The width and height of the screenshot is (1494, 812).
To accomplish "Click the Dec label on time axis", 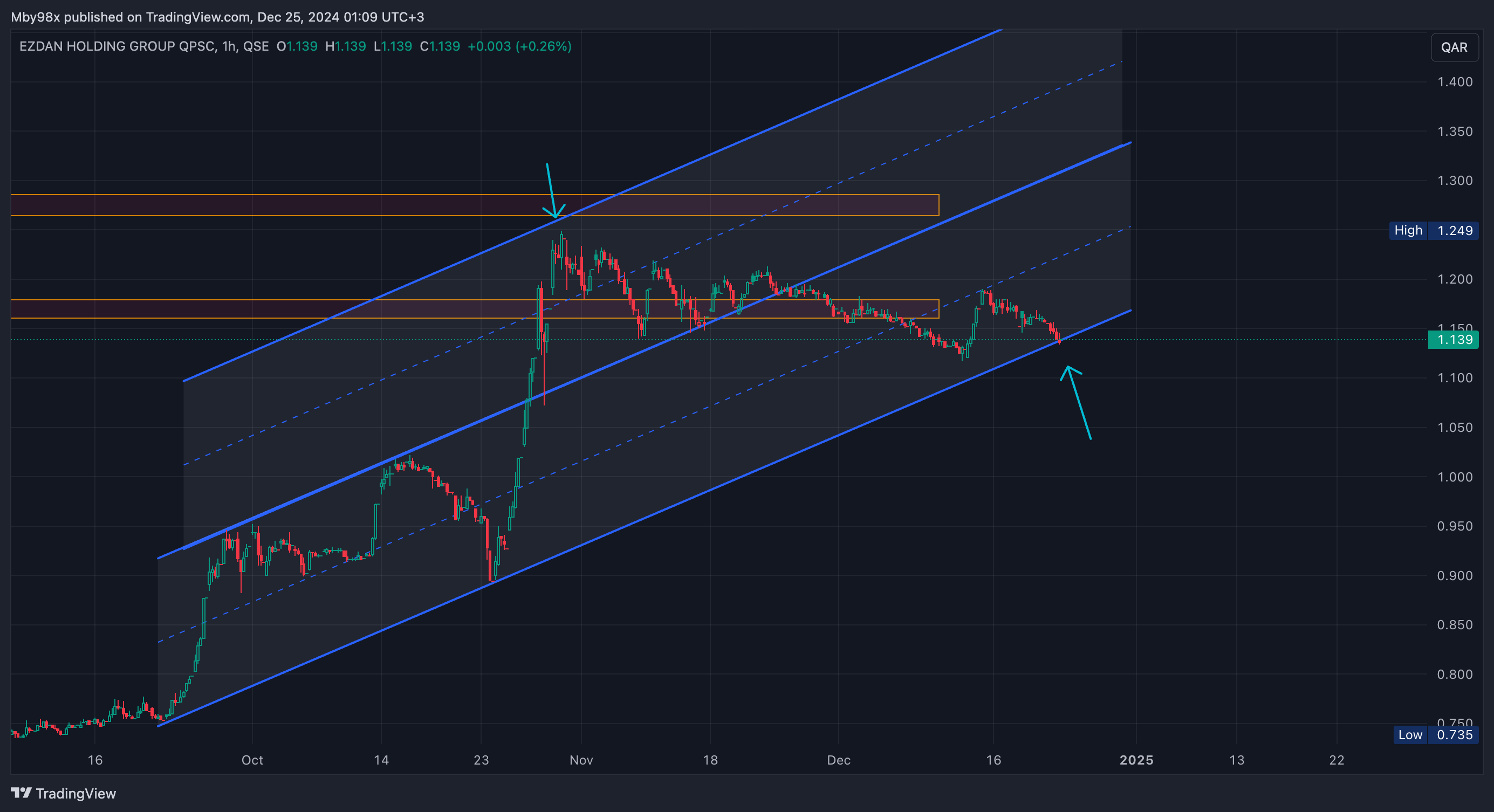I will [x=839, y=760].
